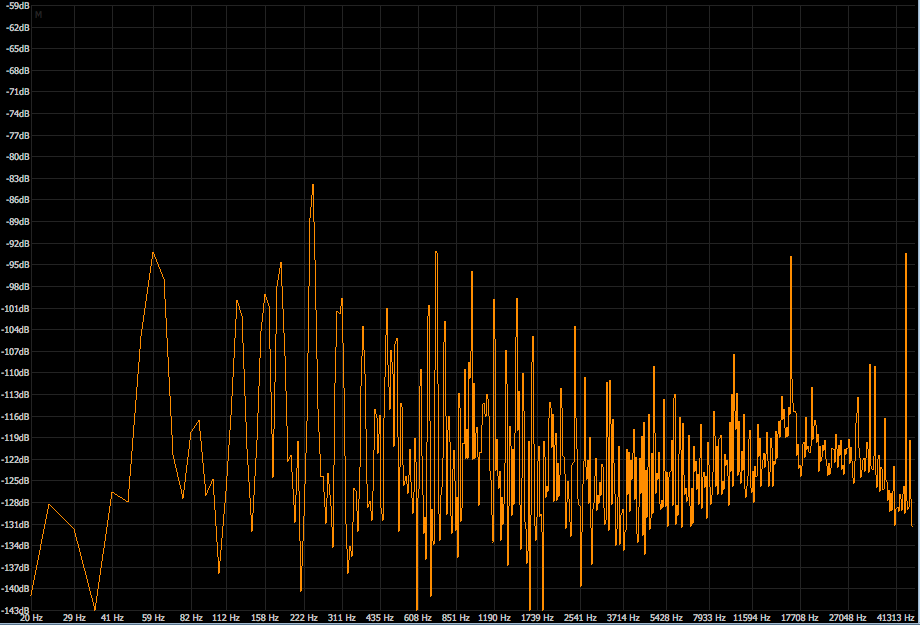Click the 222 Hz frequency axis label
This screenshot has width=920, height=625.
pos(304,618)
